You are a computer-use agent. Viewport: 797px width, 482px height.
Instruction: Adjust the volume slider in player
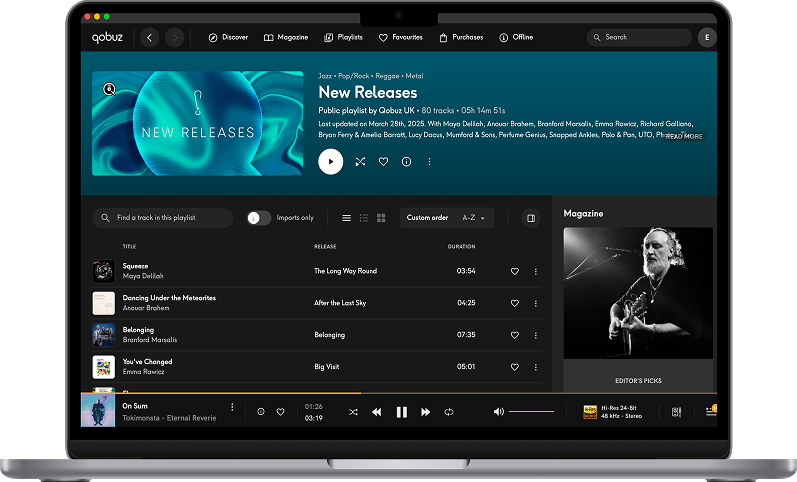[x=531, y=411]
